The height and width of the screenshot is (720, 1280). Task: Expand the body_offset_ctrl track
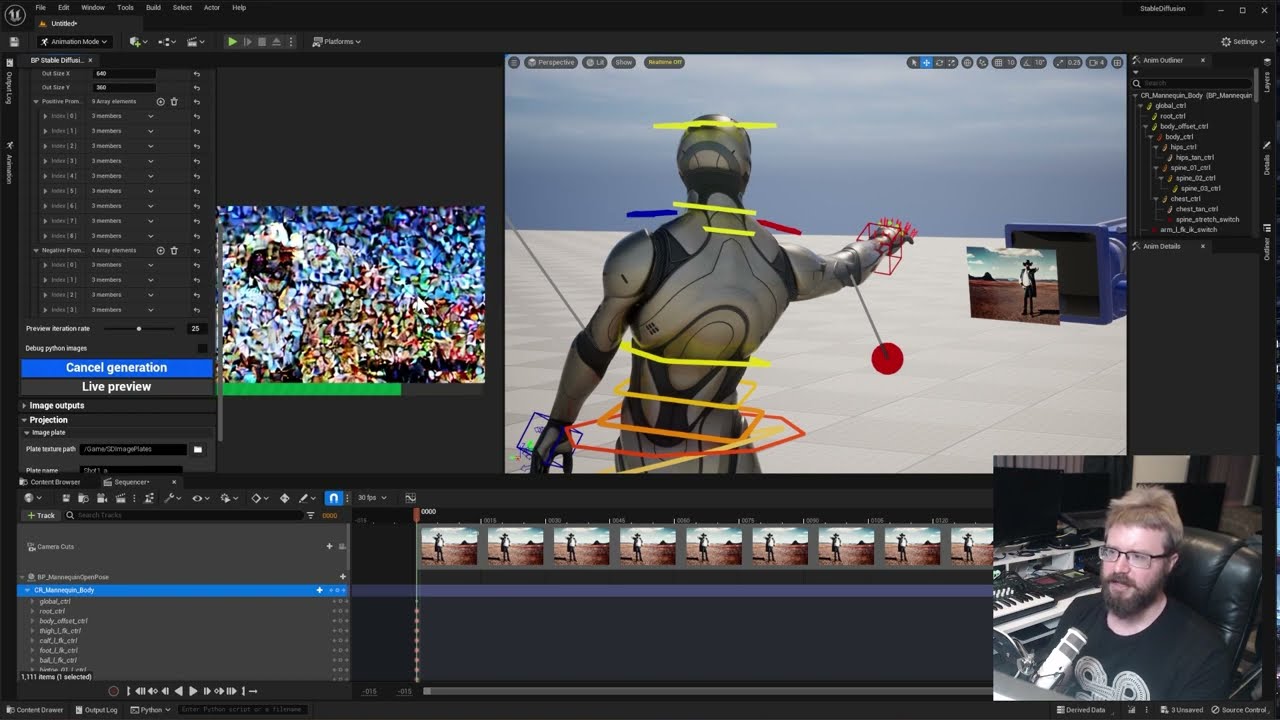[32, 621]
